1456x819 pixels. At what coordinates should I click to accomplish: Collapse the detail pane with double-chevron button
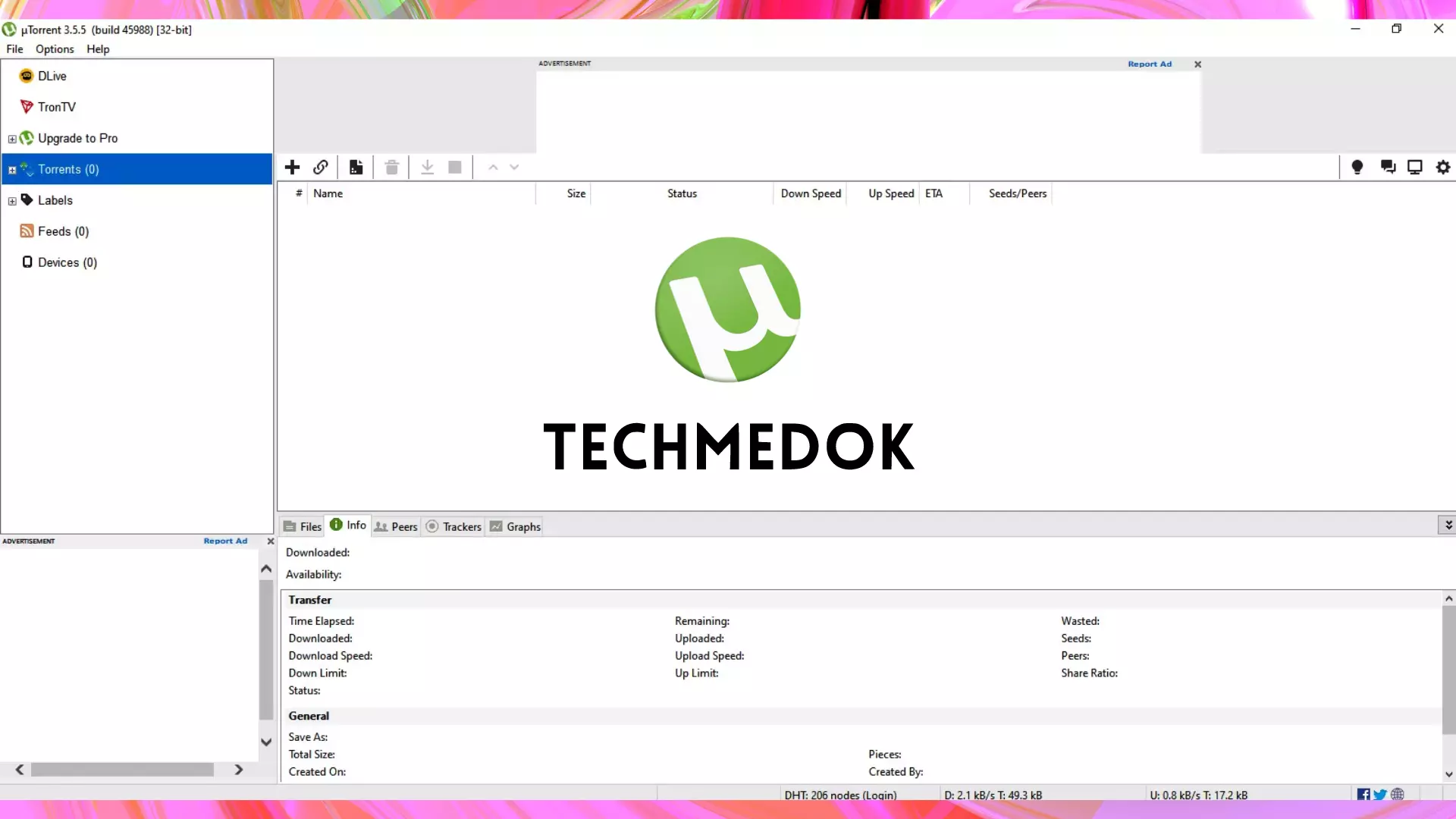1448,525
